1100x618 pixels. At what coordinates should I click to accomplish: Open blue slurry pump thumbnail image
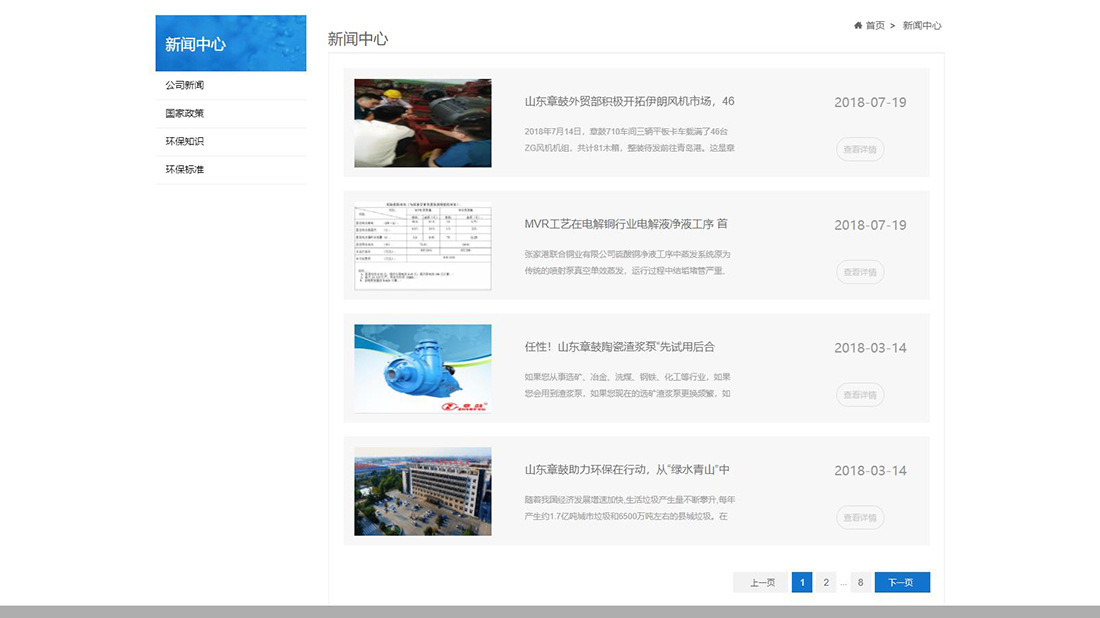coord(422,368)
